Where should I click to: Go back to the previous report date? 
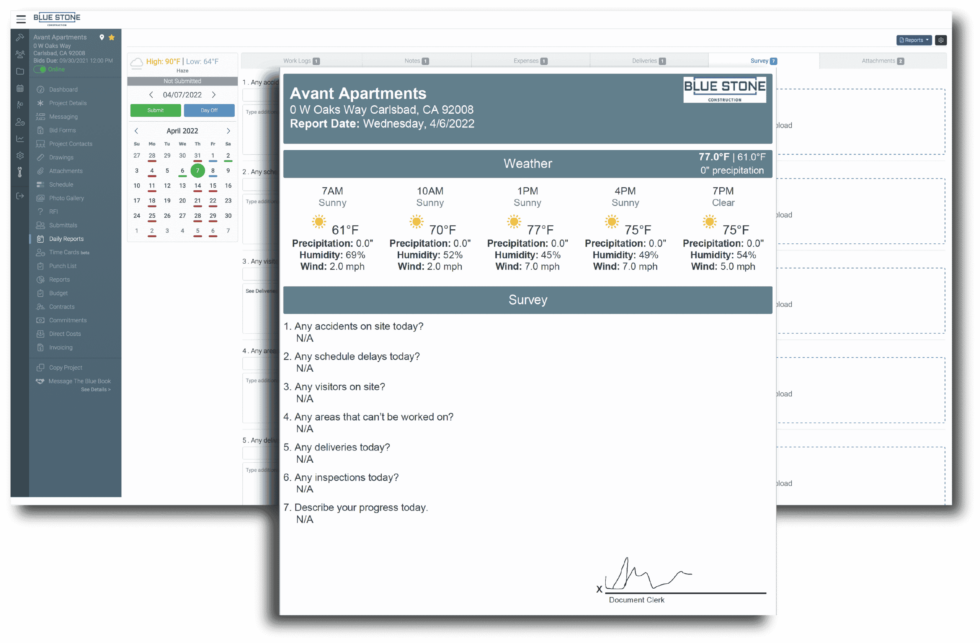(x=151, y=95)
